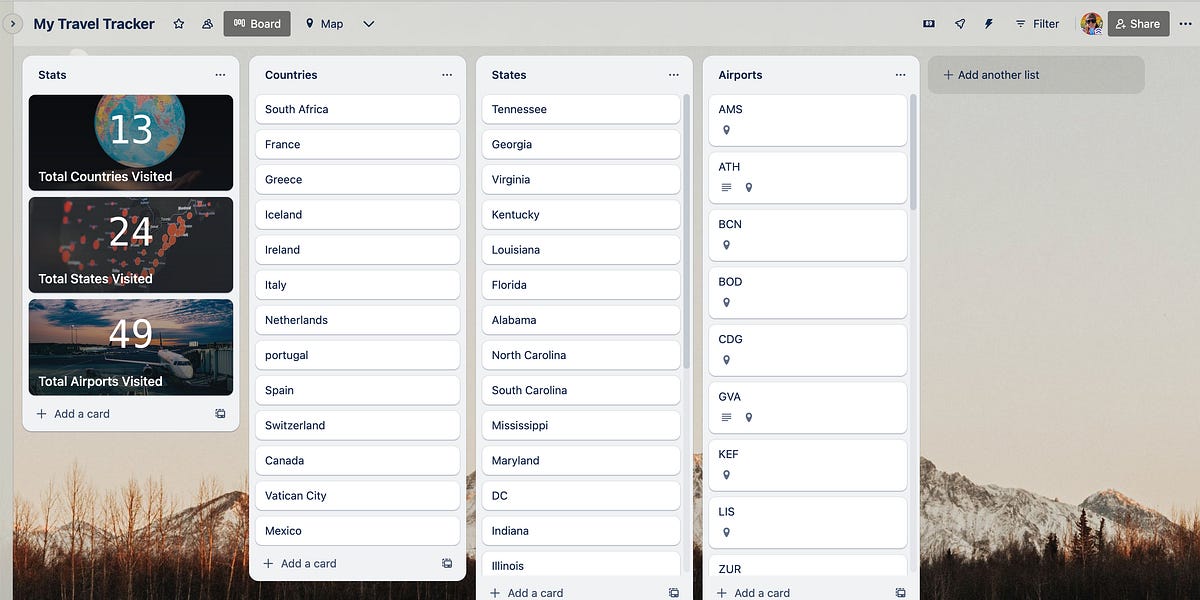Image resolution: width=1200 pixels, height=600 pixels.
Task: Open Power-Ups using the leftmost header icon
Action: coord(929,23)
